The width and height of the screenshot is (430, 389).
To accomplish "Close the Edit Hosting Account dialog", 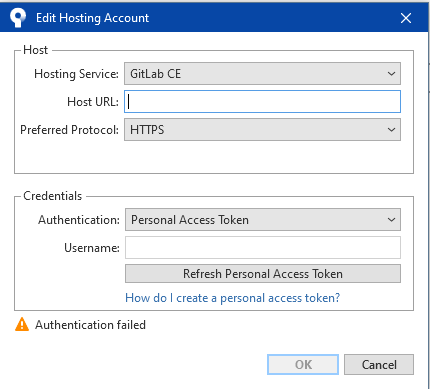I will coord(406,18).
